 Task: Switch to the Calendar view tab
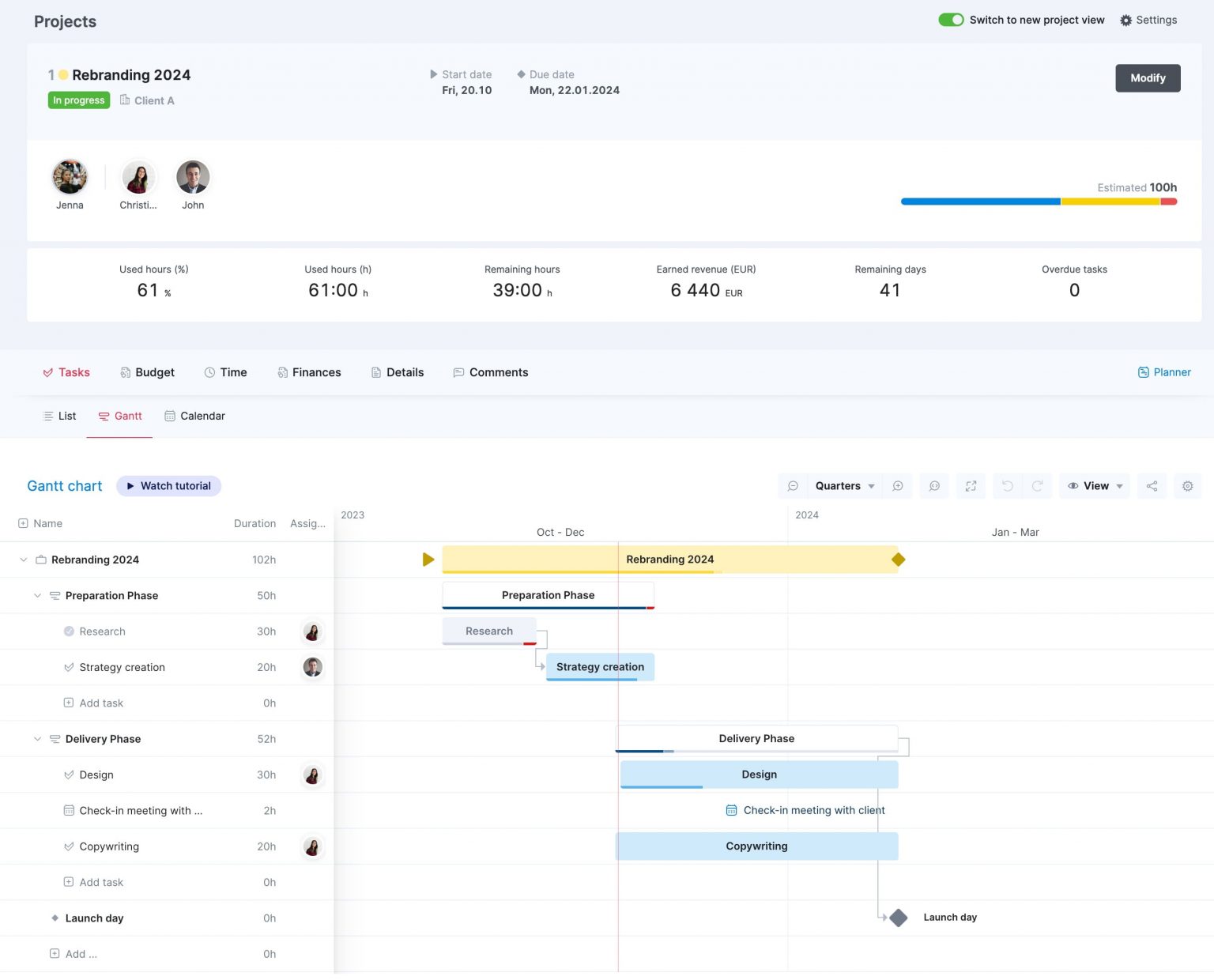click(194, 416)
